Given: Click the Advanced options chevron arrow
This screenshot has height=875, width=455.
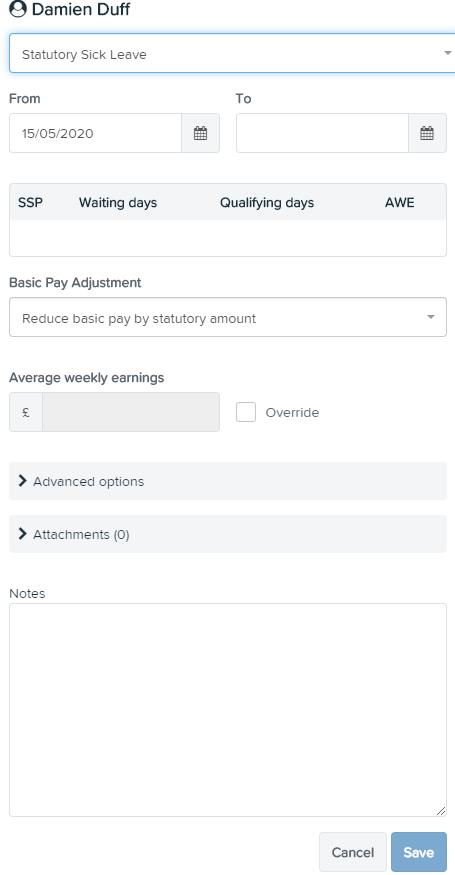Looking at the screenshot, I should [x=22, y=481].
